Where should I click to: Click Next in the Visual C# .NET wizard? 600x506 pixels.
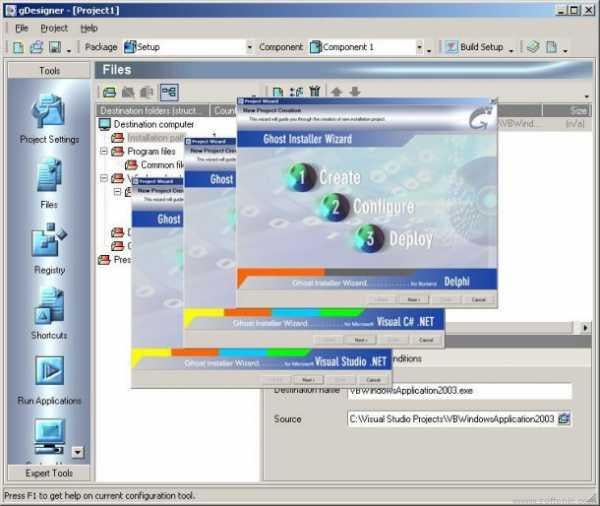(x=360, y=340)
